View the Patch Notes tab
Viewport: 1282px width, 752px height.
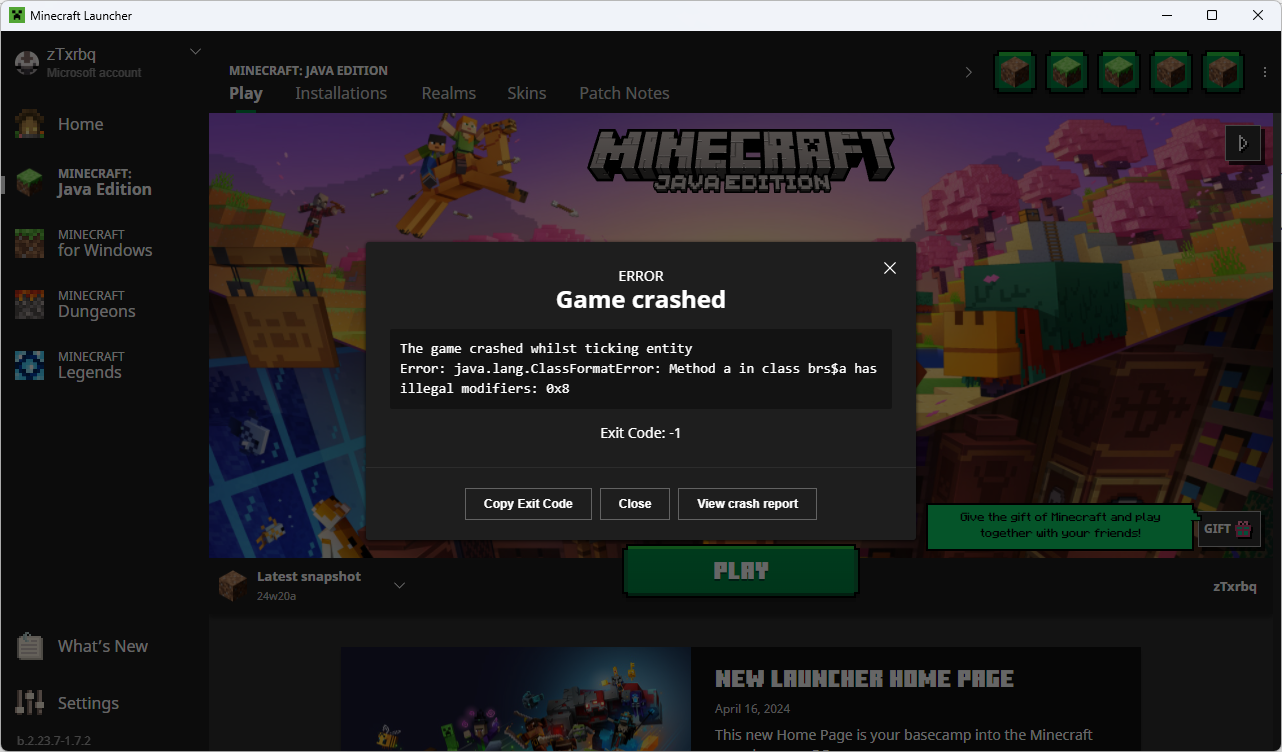(624, 93)
